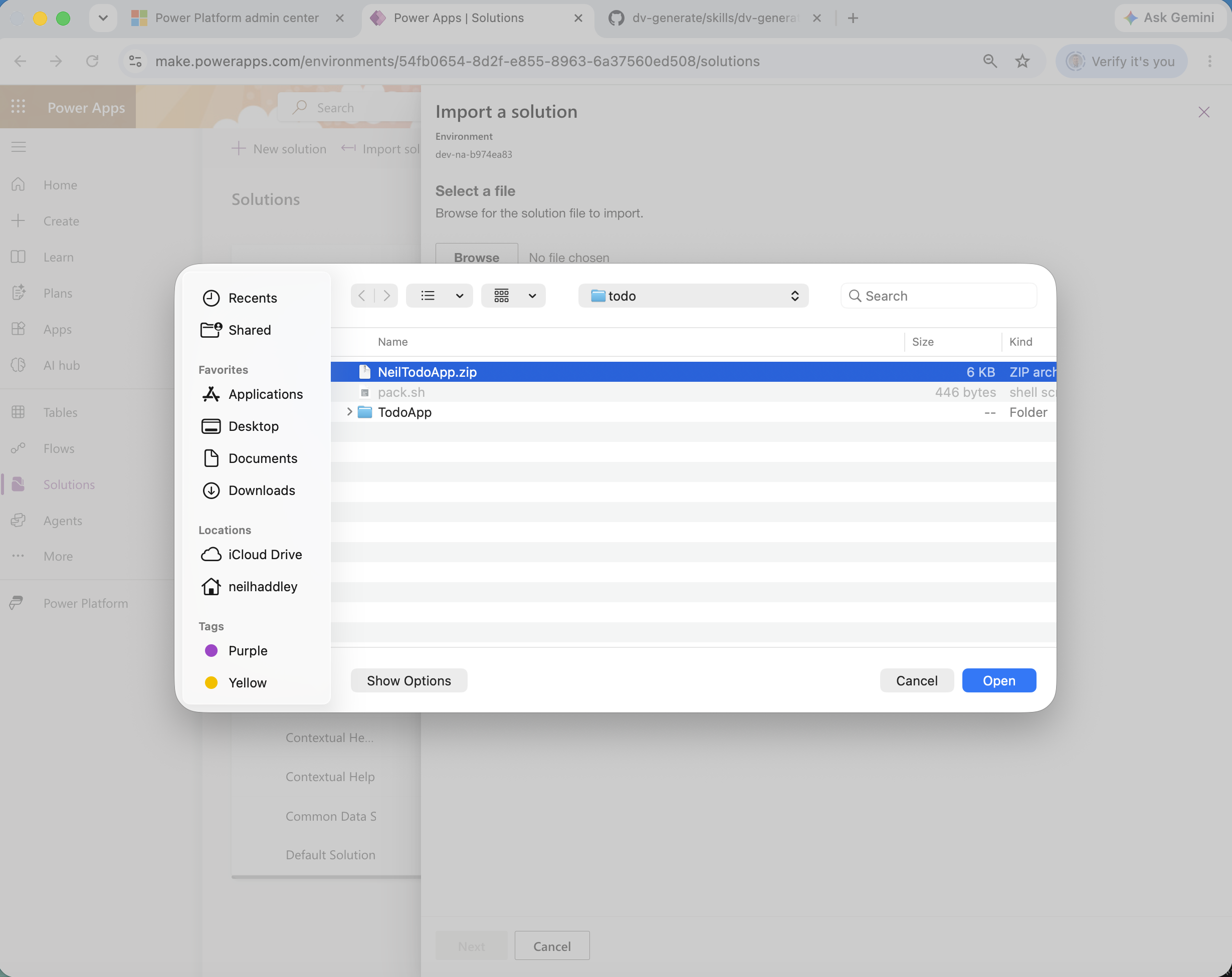Image resolution: width=1232 pixels, height=977 pixels.
Task: Select Shared in the file dialog sidebar
Action: pos(237,330)
